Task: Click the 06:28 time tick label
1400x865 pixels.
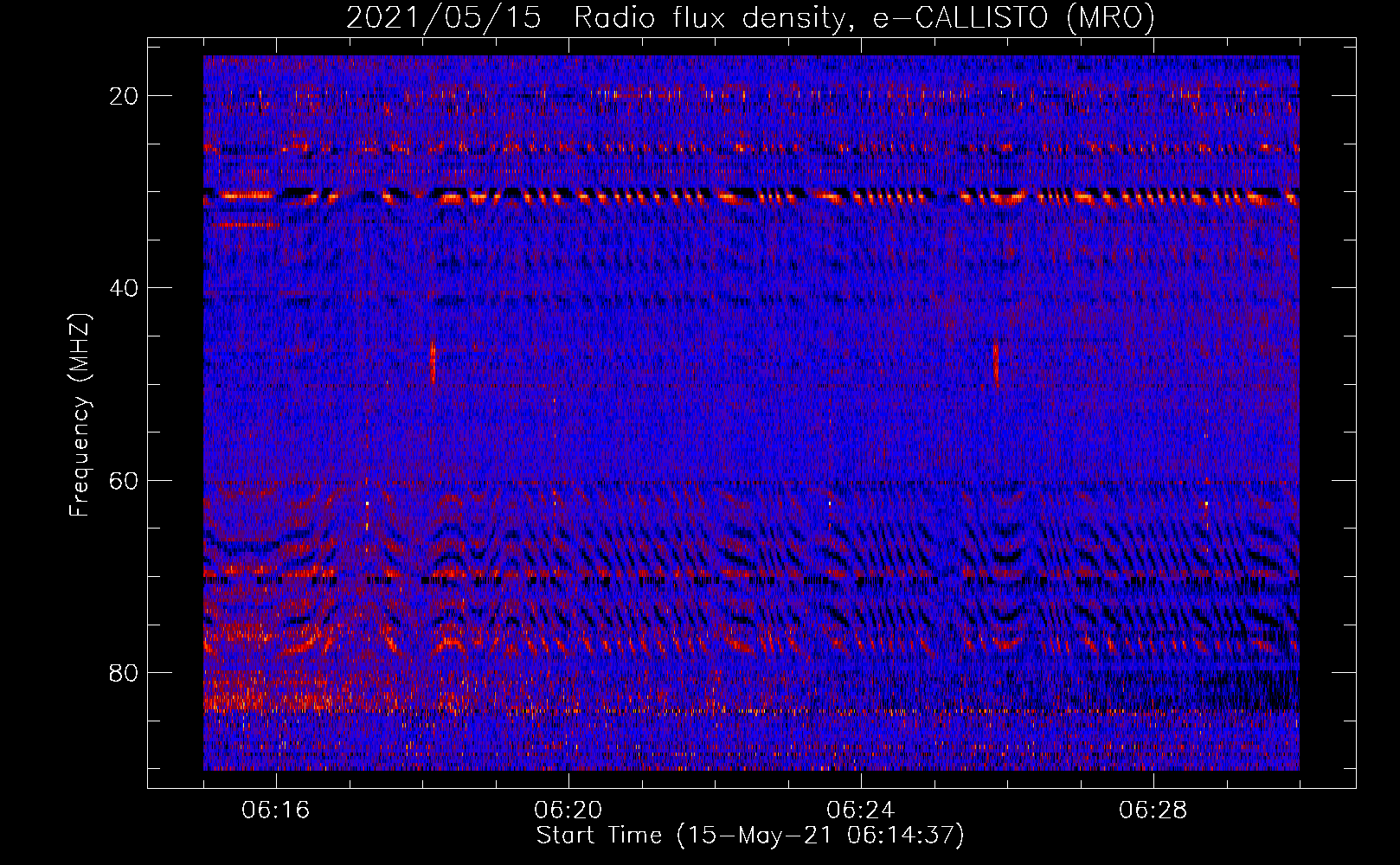Action: [1153, 810]
